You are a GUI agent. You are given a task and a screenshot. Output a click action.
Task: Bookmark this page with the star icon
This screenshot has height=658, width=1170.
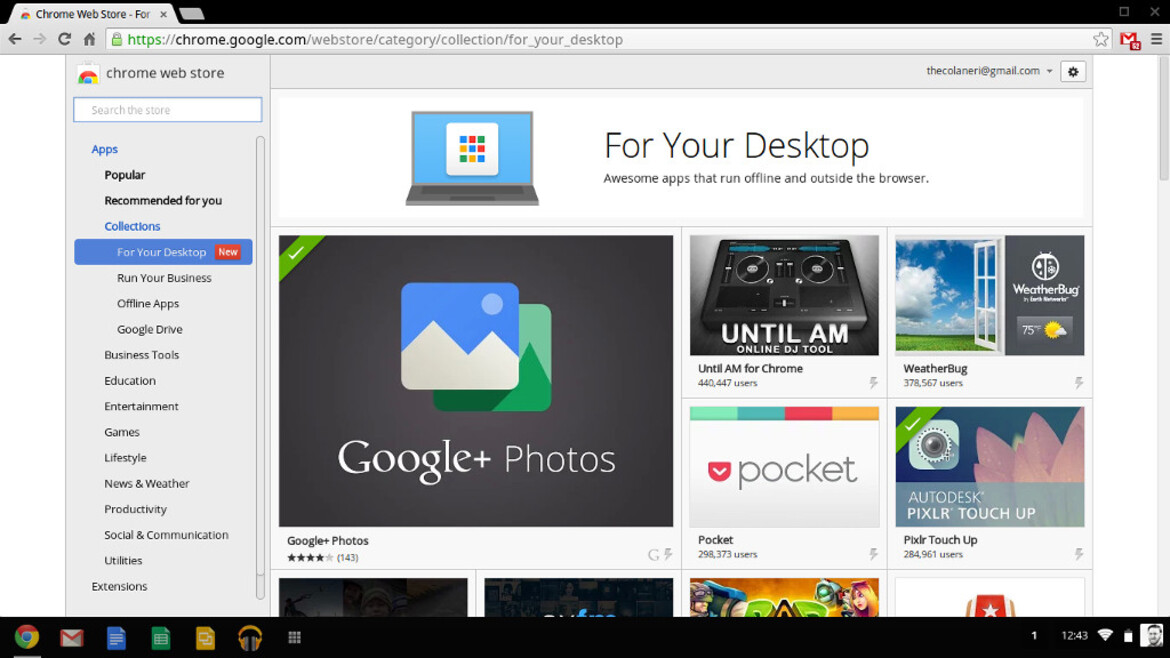1101,40
